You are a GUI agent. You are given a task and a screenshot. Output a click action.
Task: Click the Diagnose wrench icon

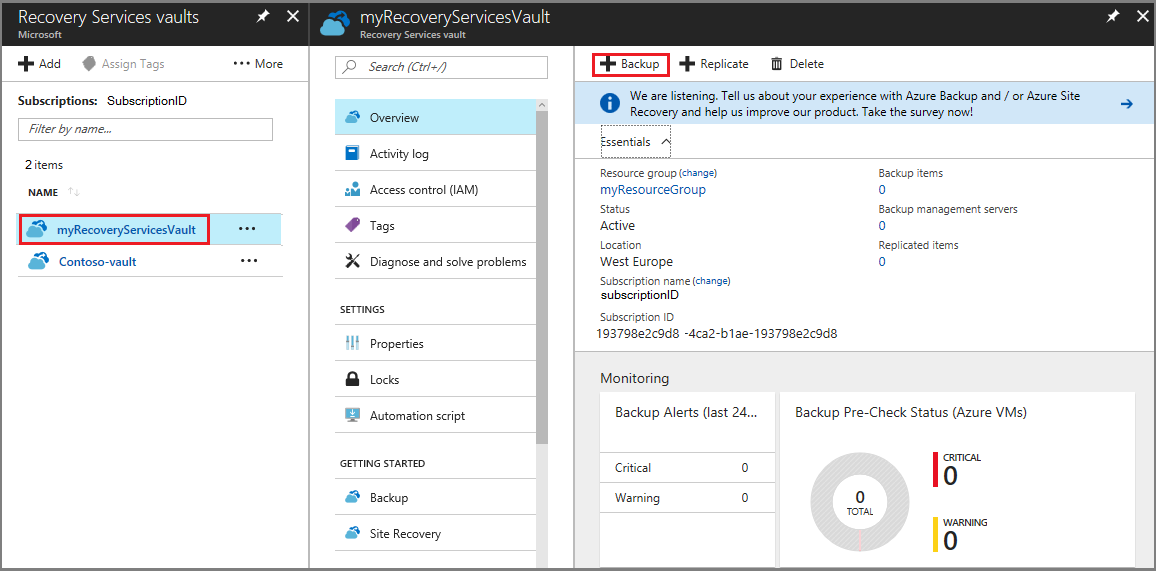[352, 262]
